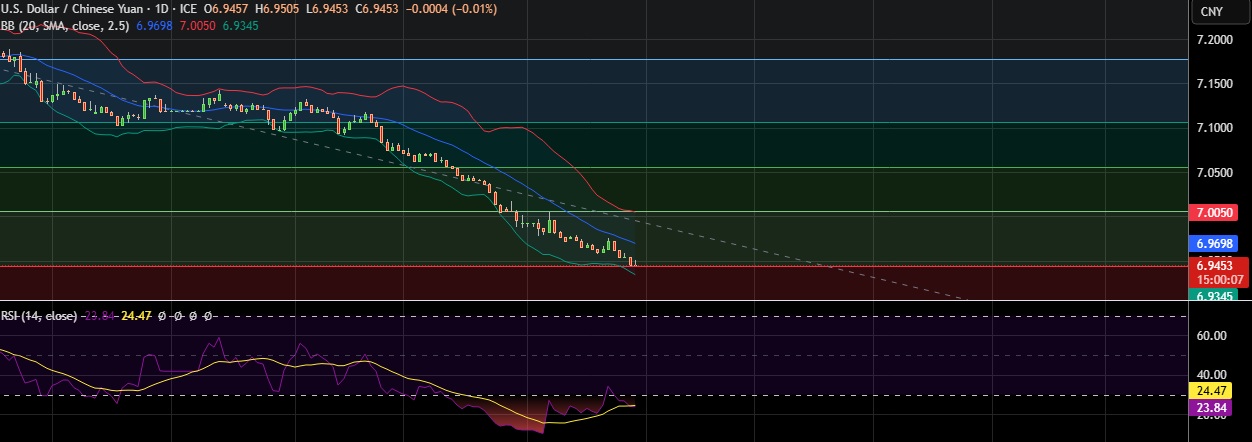Click the pane divider above the RSI panel
The width and height of the screenshot is (1252, 442).
[600, 301]
